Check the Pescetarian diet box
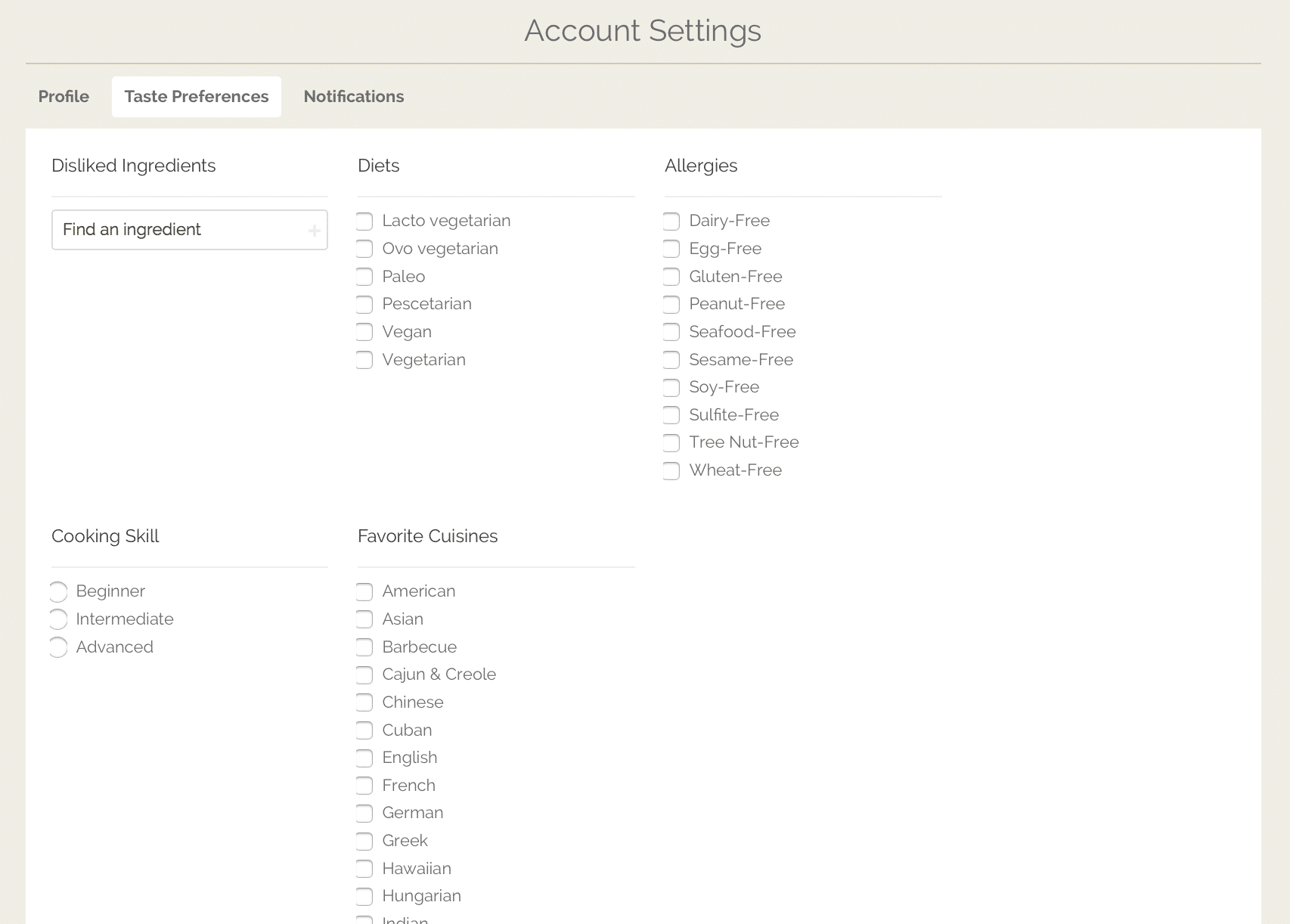Viewport: 1290px width, 924px height. tap(364, 304)
